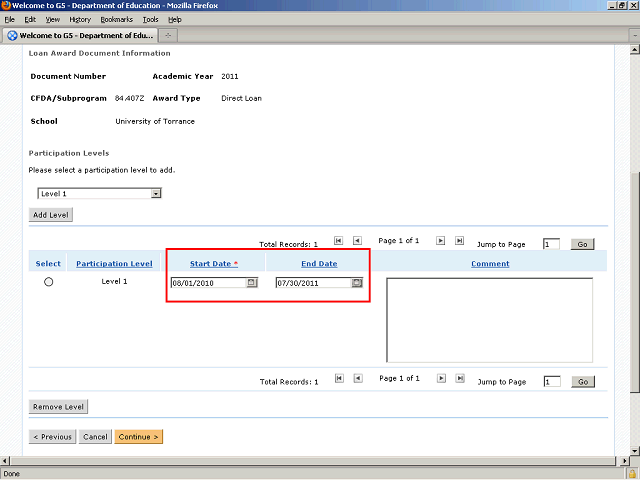Click the Remove Level button
Screen dimensions: 640x480
coord(58,407)
